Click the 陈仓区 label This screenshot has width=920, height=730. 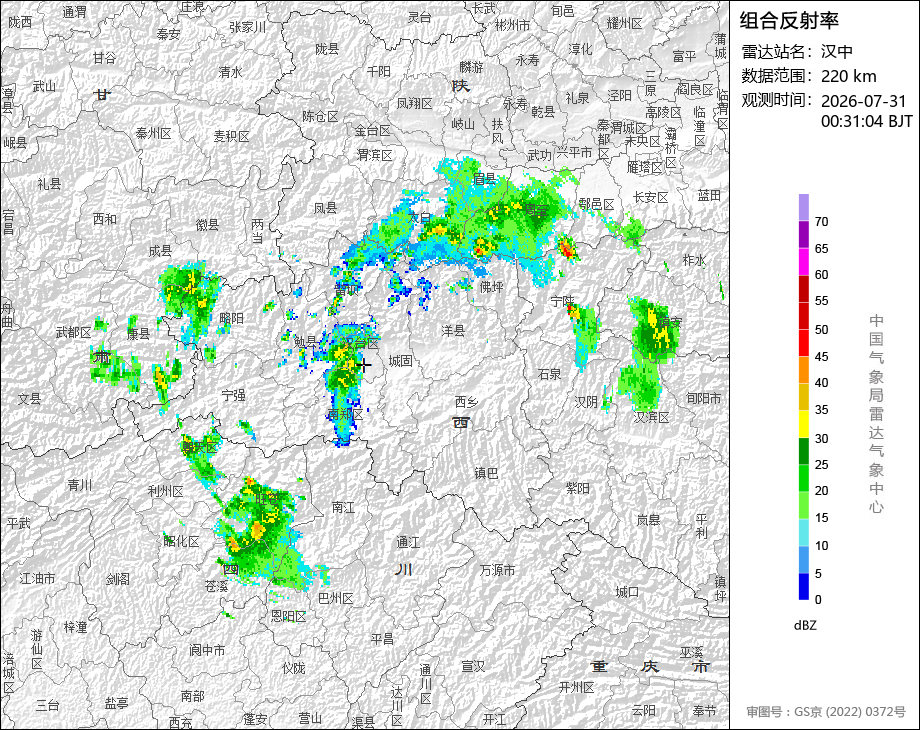pos(320,117)
